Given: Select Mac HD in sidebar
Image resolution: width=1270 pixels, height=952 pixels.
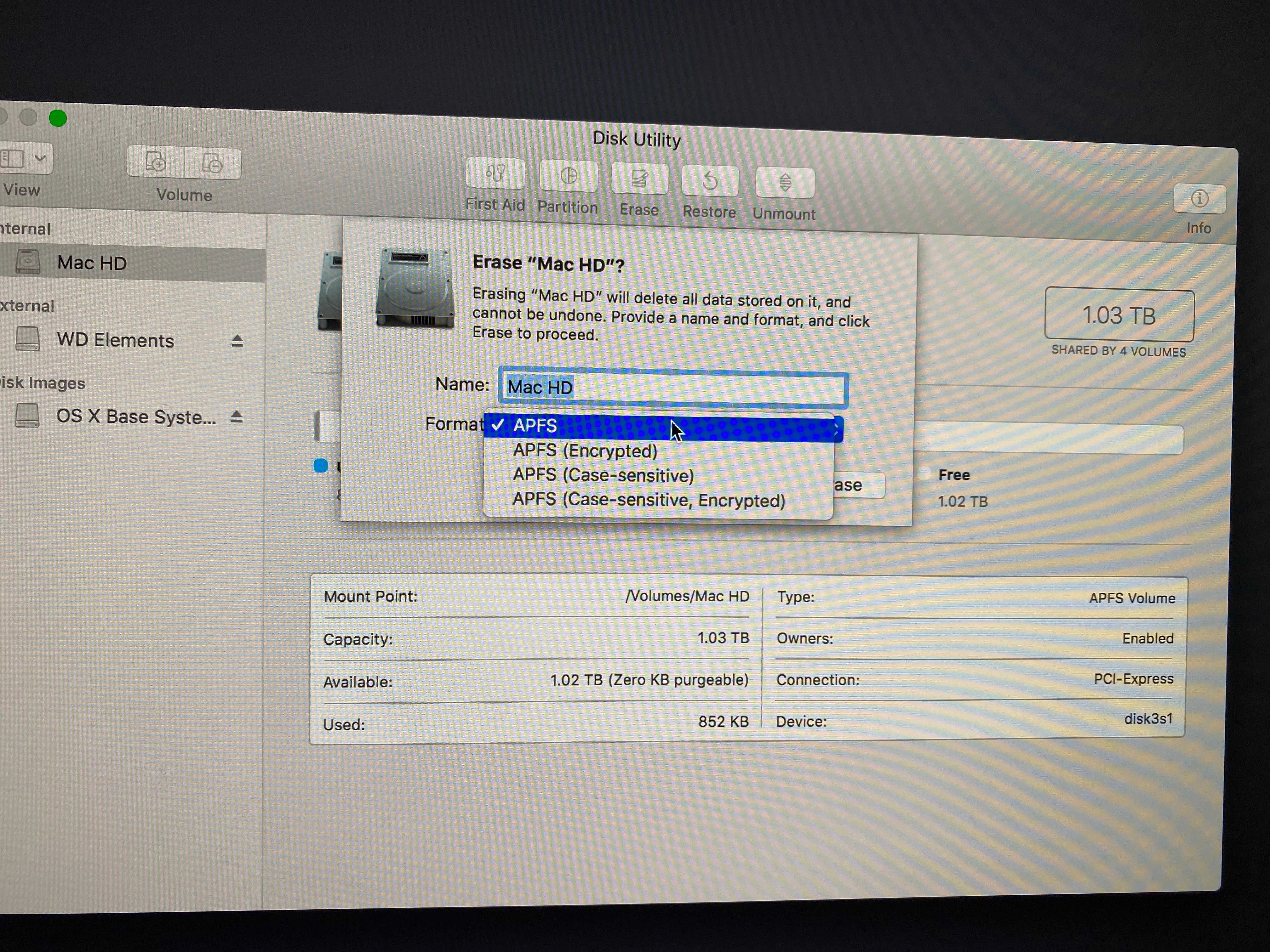Looking at the screenshot, I should coord(92,263).
